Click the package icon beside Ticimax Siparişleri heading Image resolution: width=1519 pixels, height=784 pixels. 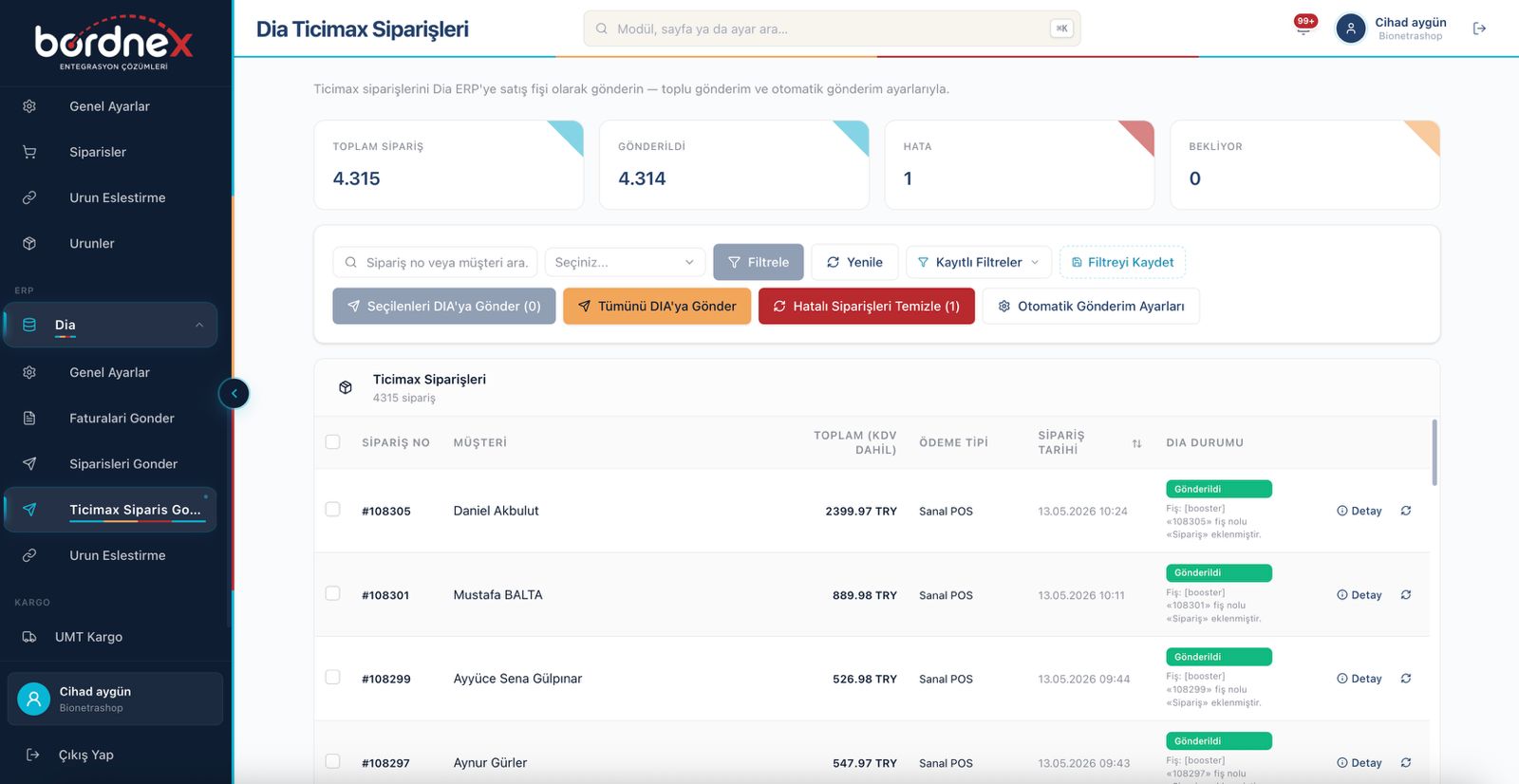click(x=346, y=387)
